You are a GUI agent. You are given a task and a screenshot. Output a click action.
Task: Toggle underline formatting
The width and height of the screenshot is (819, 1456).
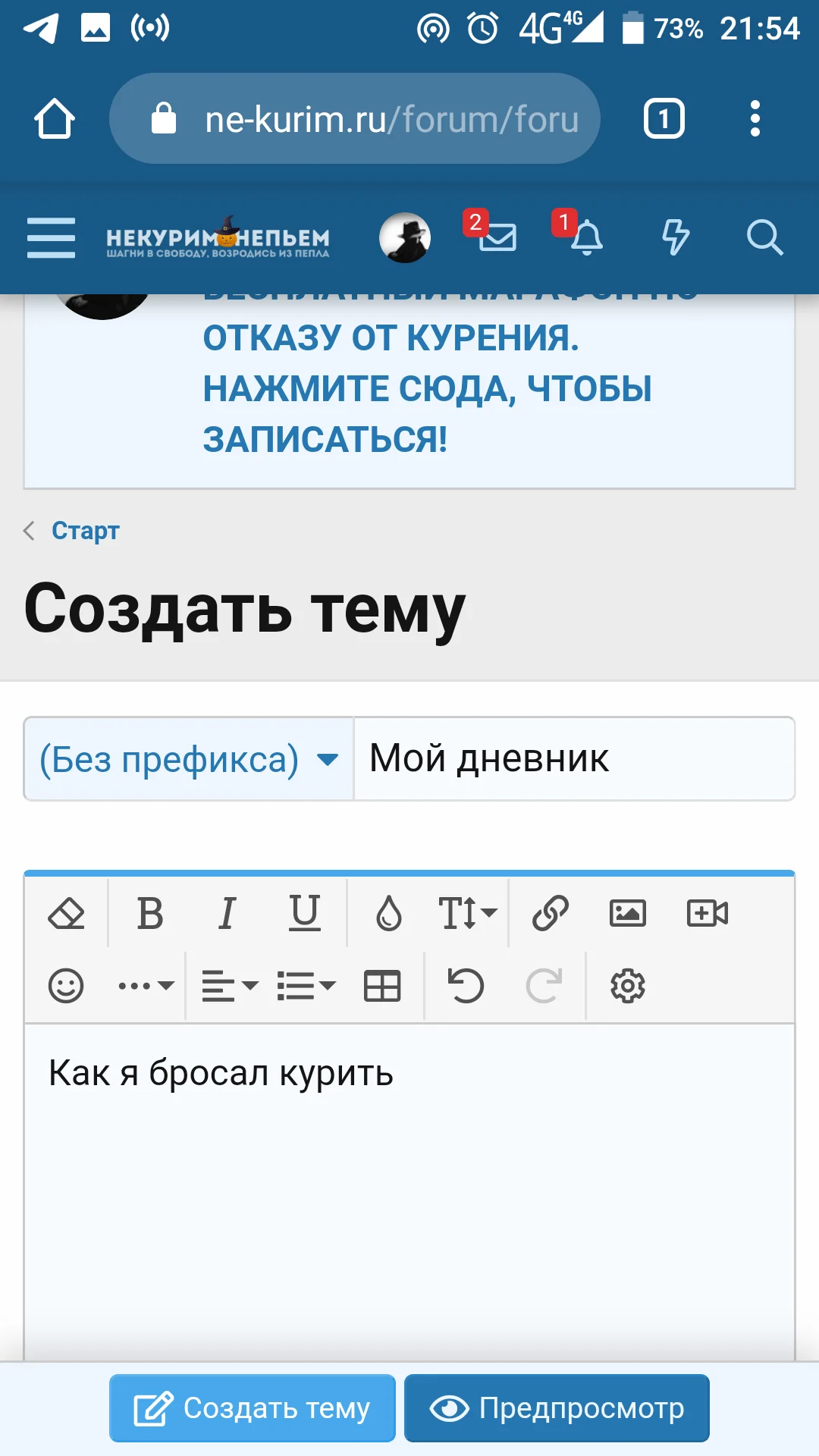tap(305, 913)
